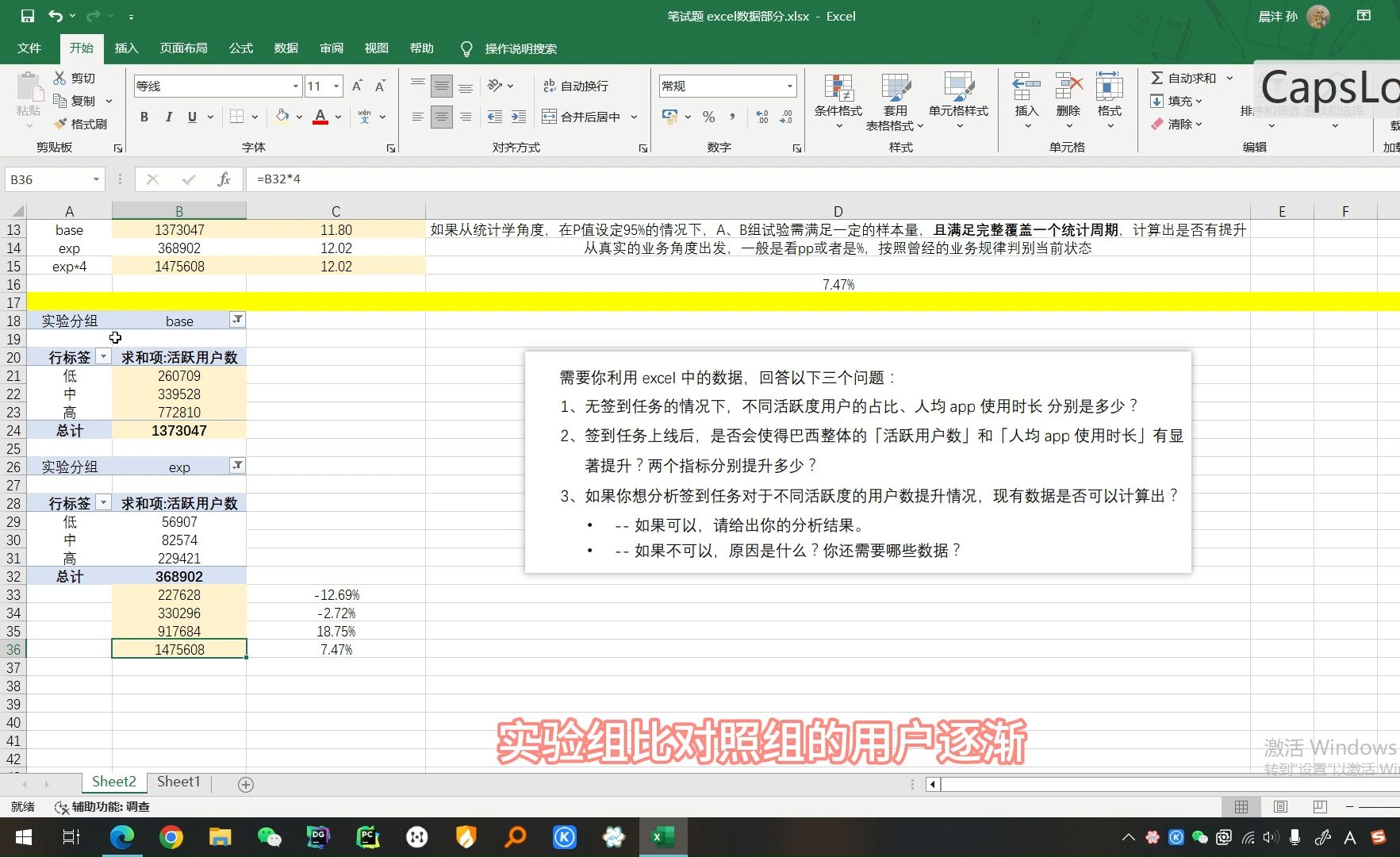Decrease the font size
Viewport: 1400px width, 857px height.
[381, 86]
